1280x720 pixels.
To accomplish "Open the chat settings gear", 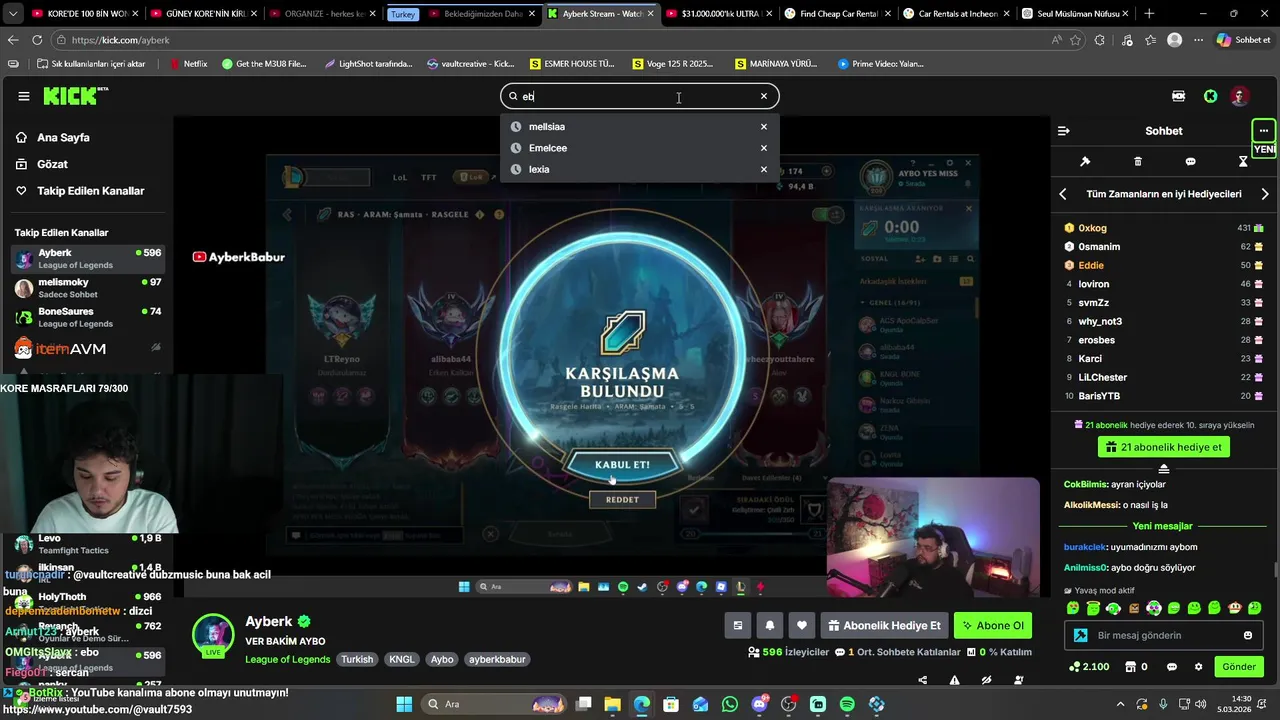I will click(x=1199, y=667).
